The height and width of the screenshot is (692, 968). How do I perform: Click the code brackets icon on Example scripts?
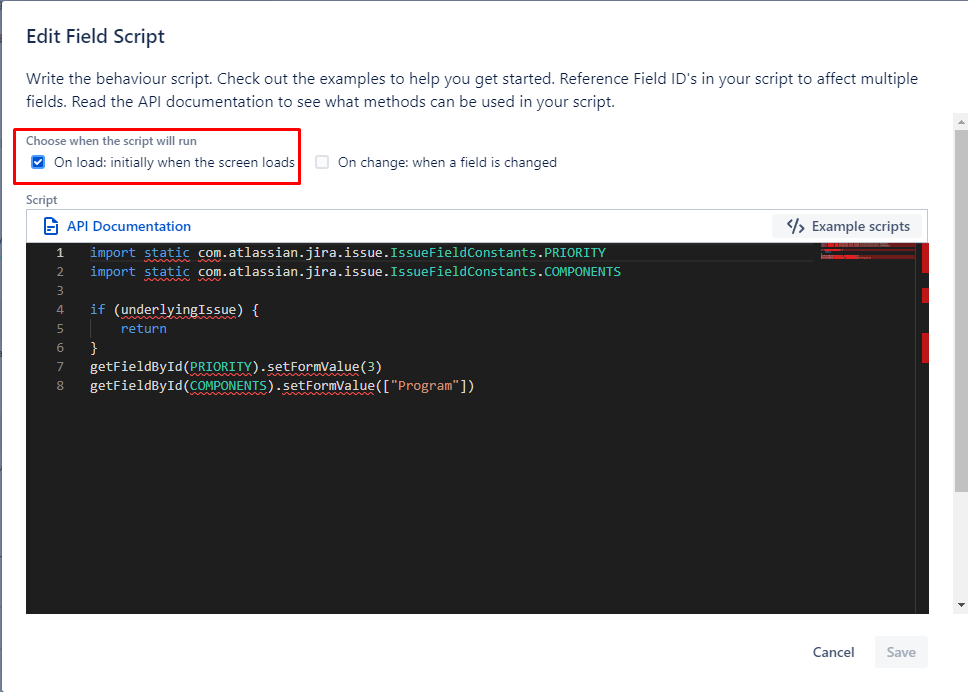(x=796, y=226)
